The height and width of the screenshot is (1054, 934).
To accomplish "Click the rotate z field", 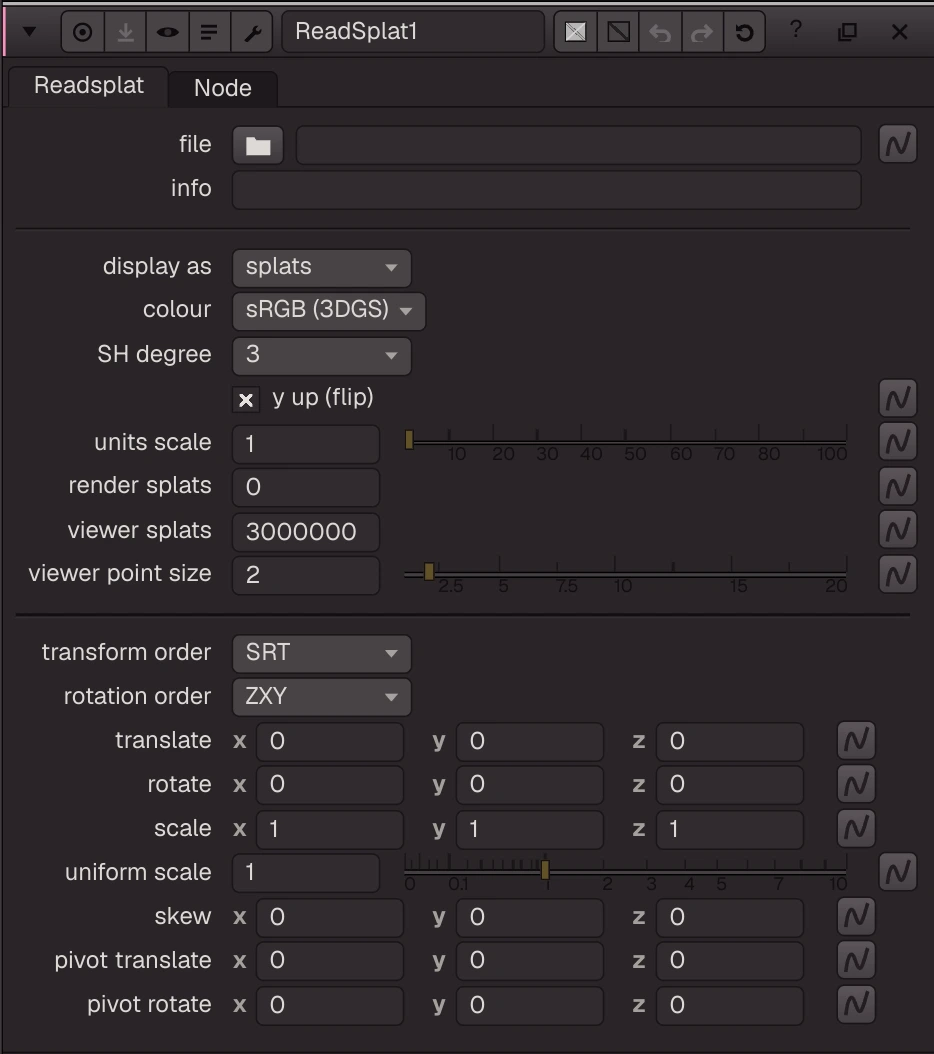I will pyautogui.click(x=730, y=785).
